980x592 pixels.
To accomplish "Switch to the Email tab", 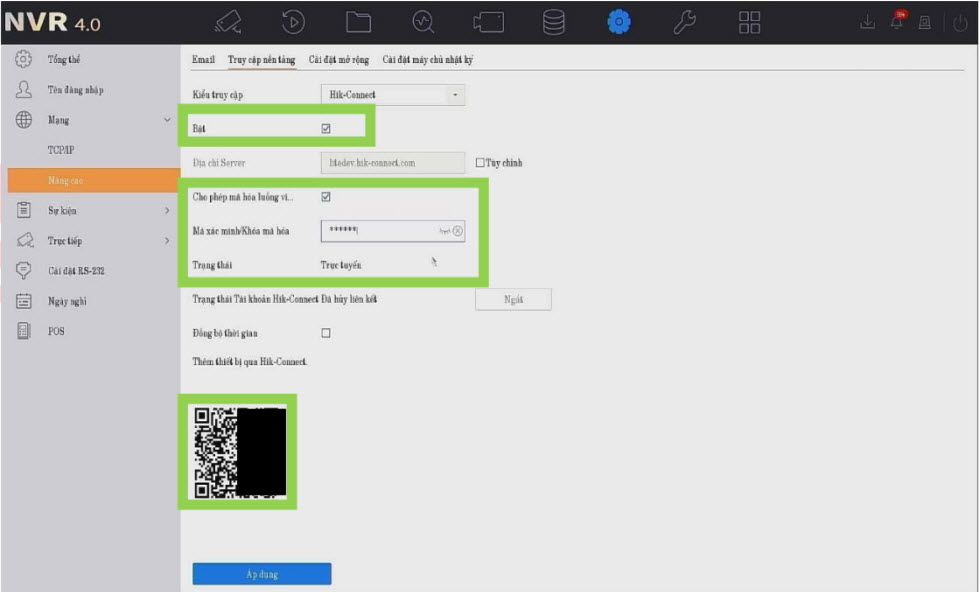I will 203,60.
